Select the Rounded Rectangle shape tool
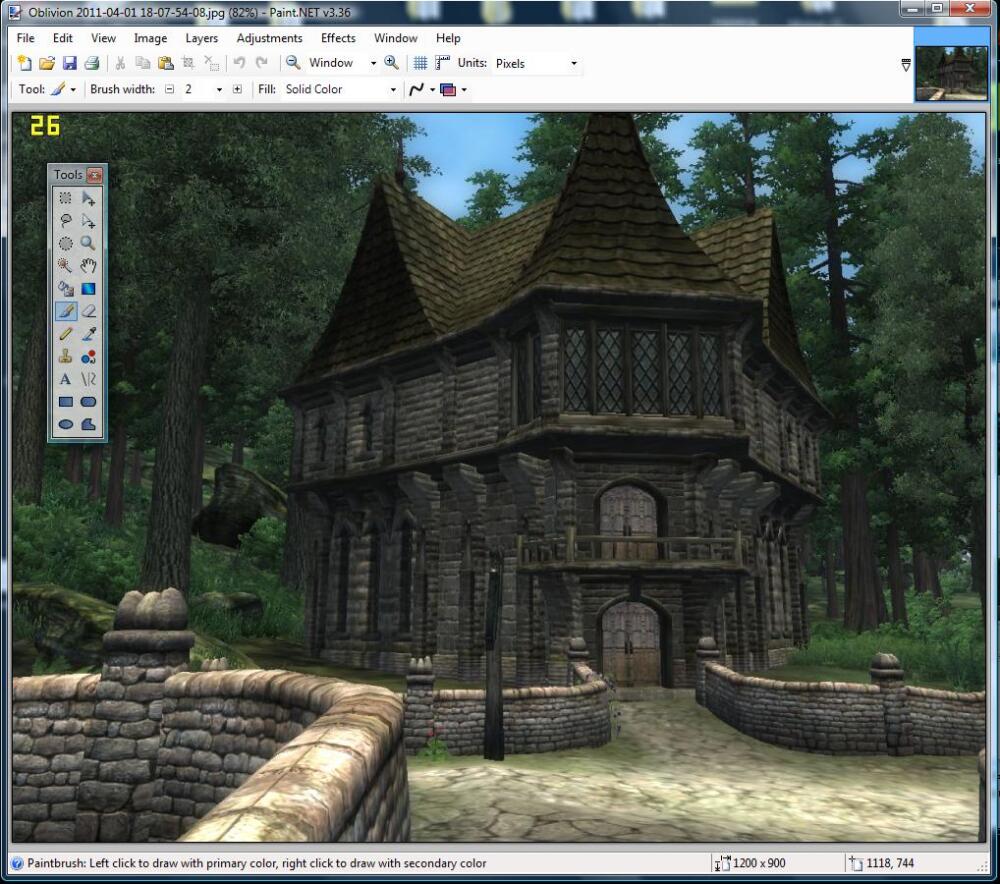 (89, 402)
